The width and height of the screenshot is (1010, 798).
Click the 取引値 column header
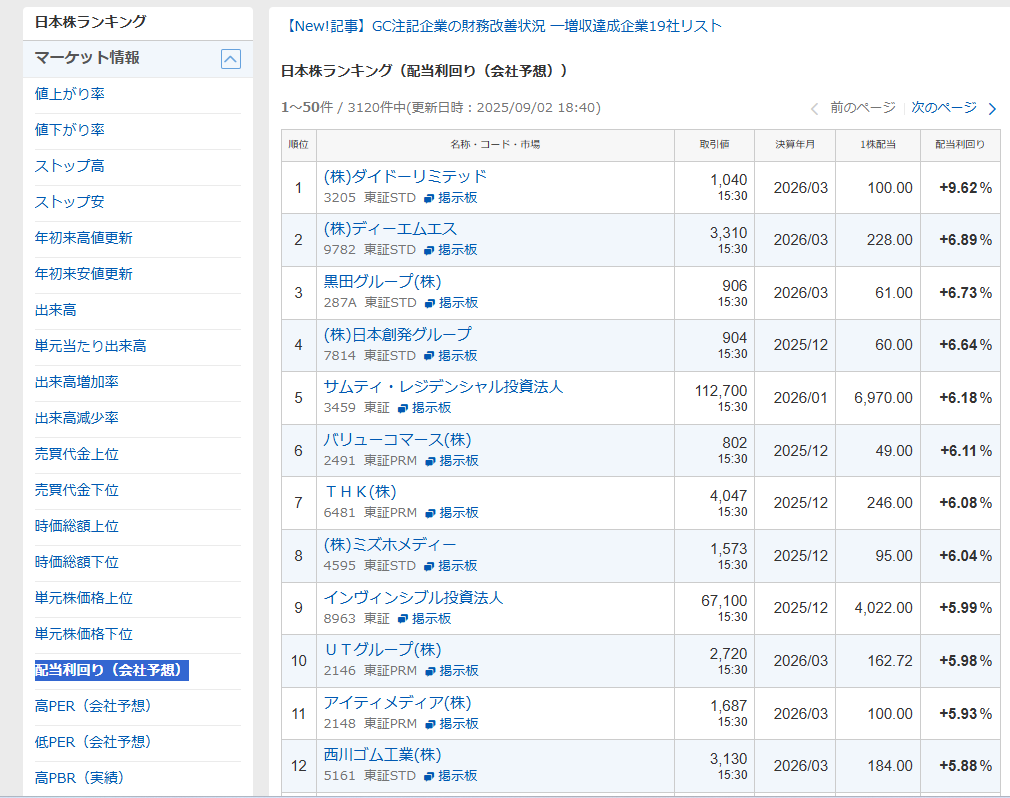(x=714, y=145)
